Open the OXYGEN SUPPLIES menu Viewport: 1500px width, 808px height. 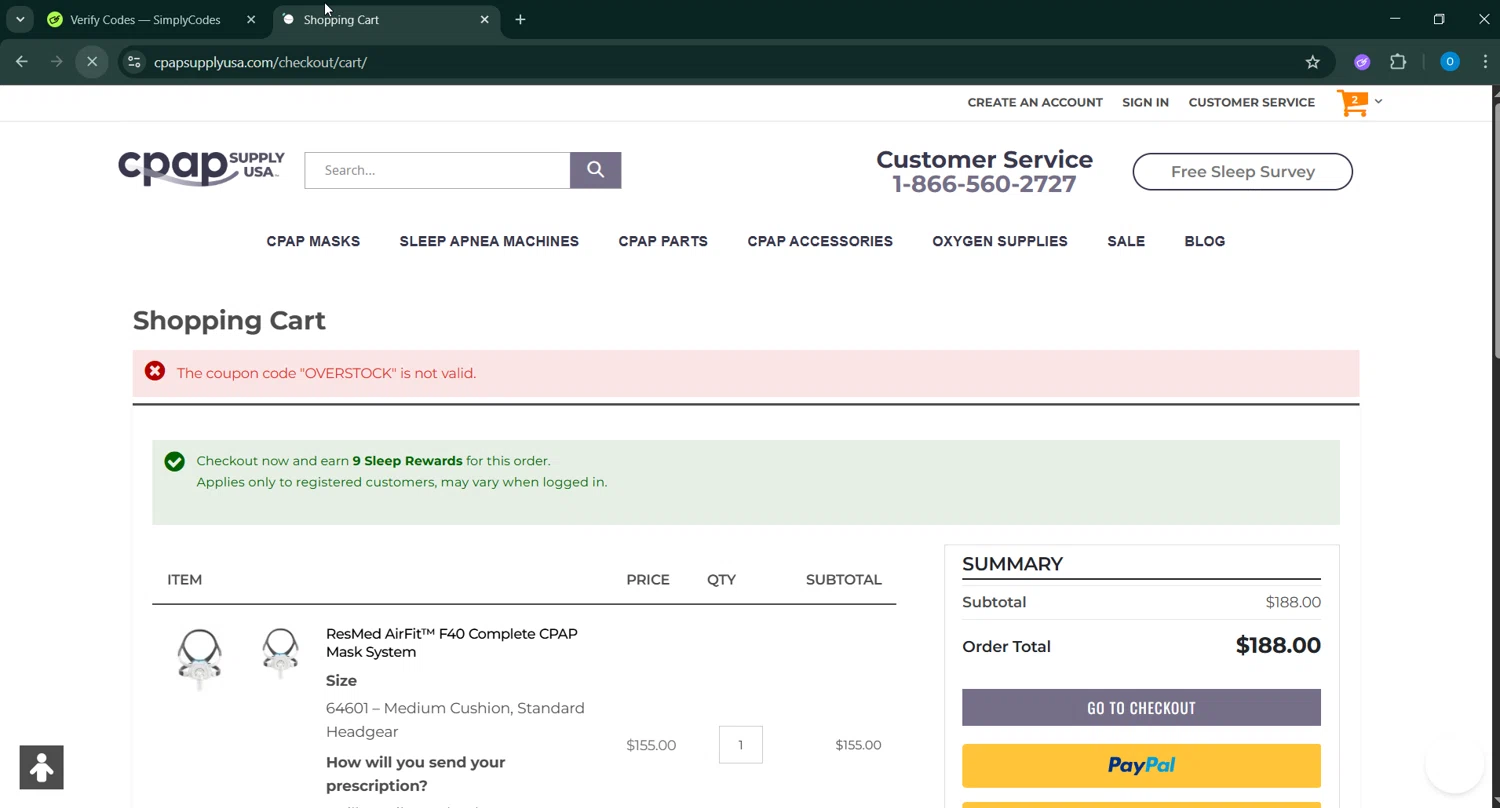point(1000,241)
